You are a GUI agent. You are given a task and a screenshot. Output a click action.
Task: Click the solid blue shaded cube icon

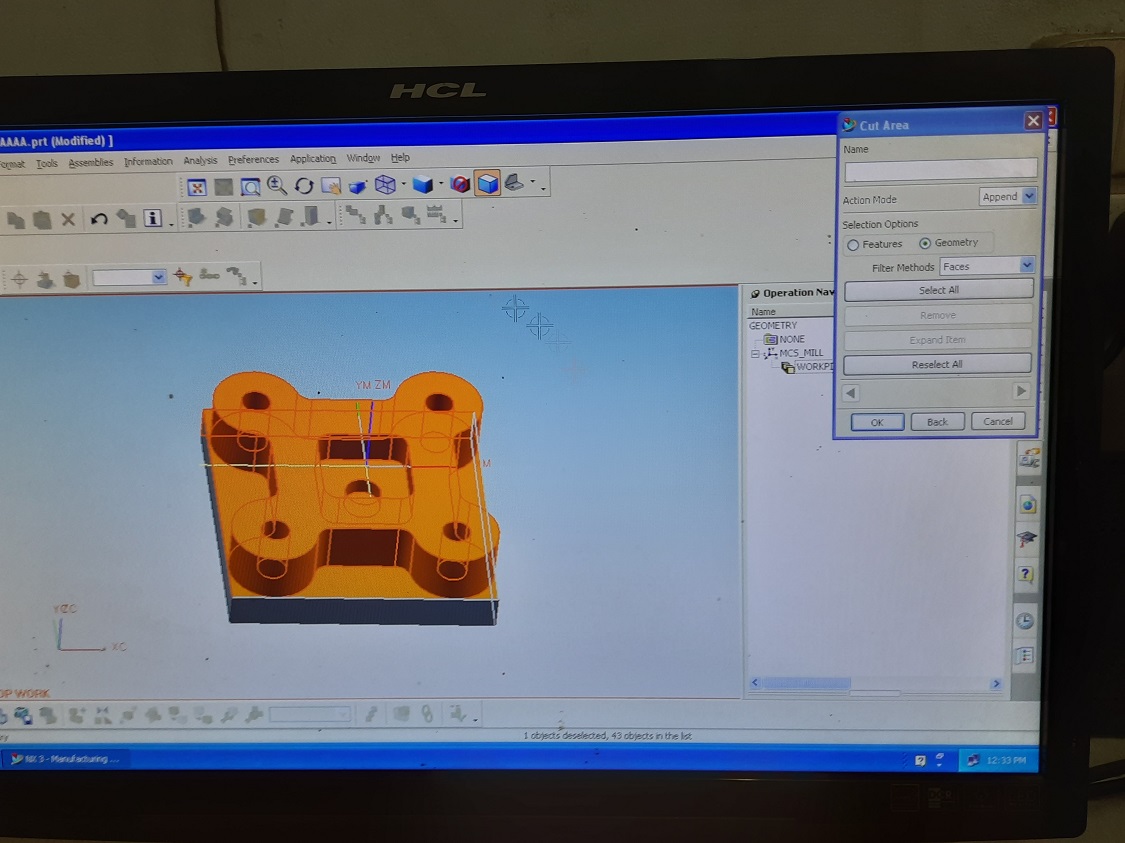(x=423, y=184)
